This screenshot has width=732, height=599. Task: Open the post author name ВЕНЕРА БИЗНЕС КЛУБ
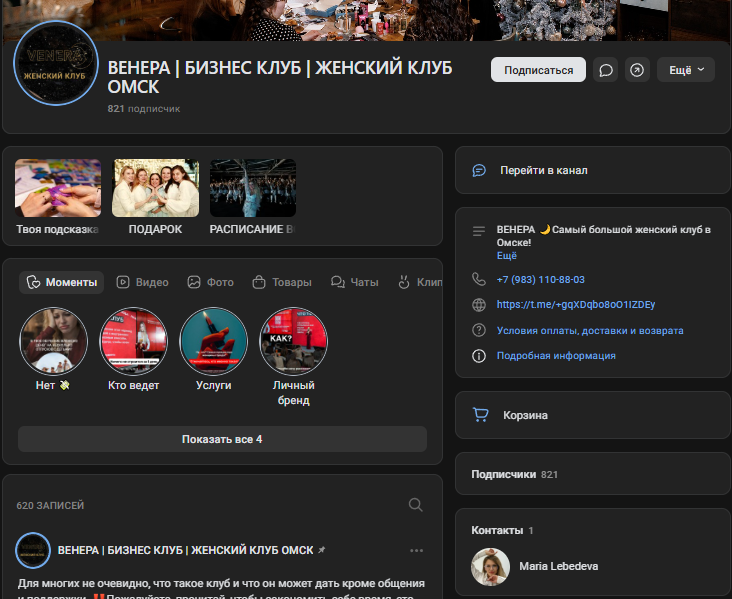(185, 550)
